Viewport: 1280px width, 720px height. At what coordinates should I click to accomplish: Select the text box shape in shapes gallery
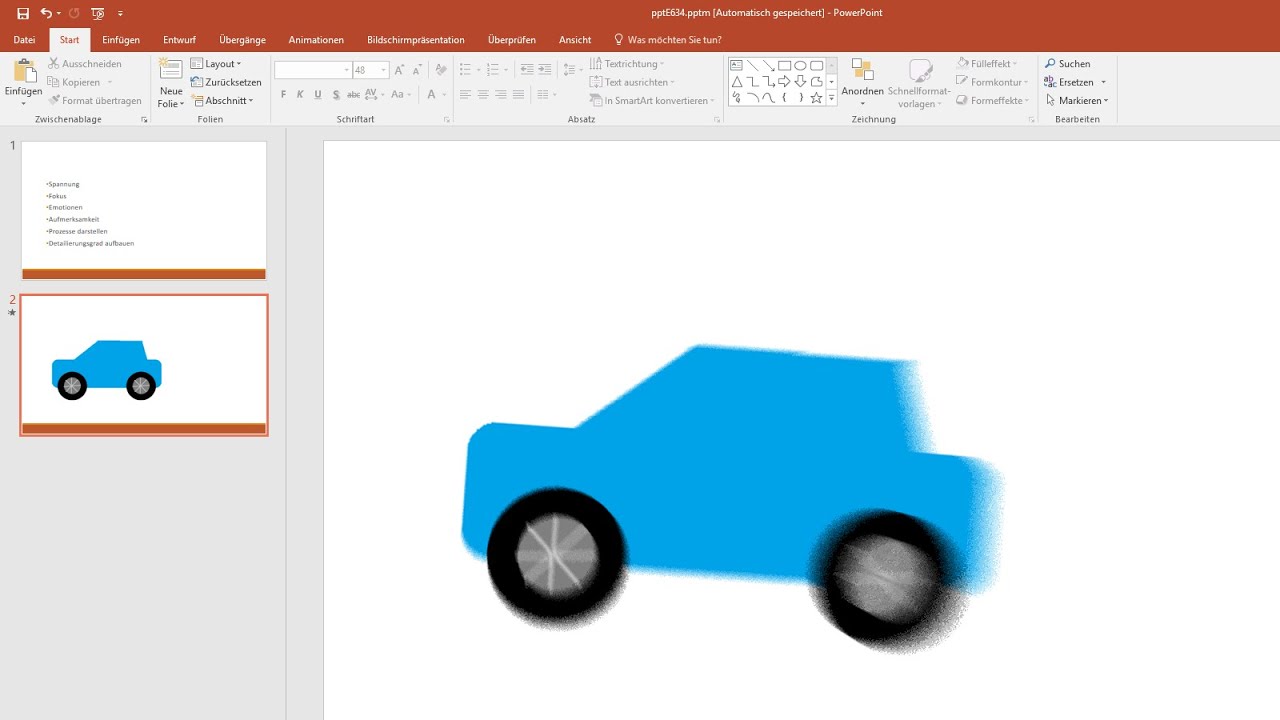coord(736,65)
